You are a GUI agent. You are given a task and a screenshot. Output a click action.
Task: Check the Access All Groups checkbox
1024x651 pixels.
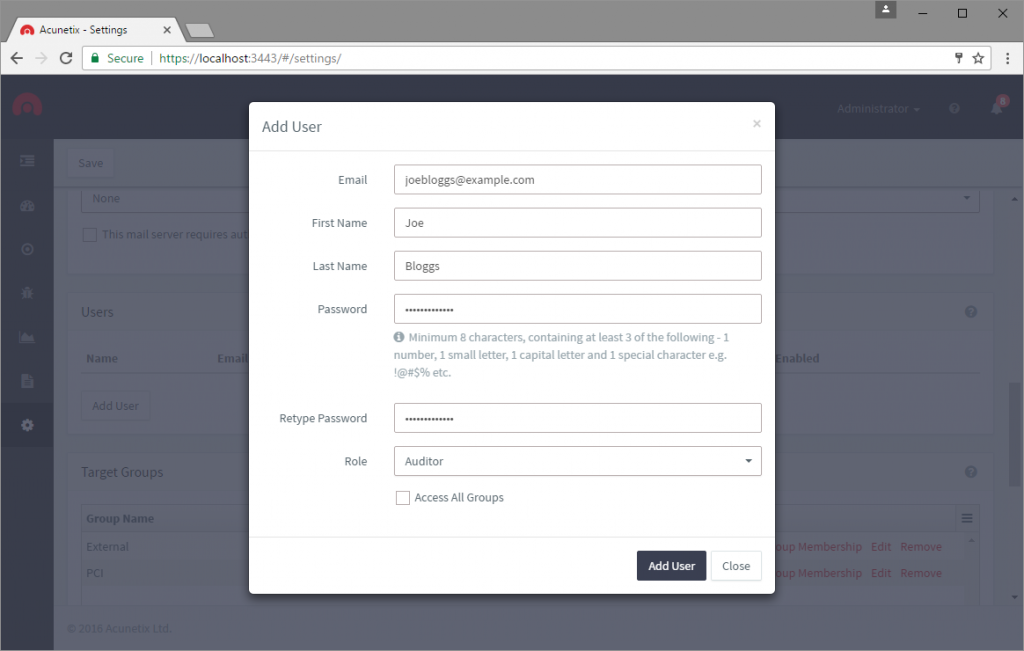coord(403,498)
